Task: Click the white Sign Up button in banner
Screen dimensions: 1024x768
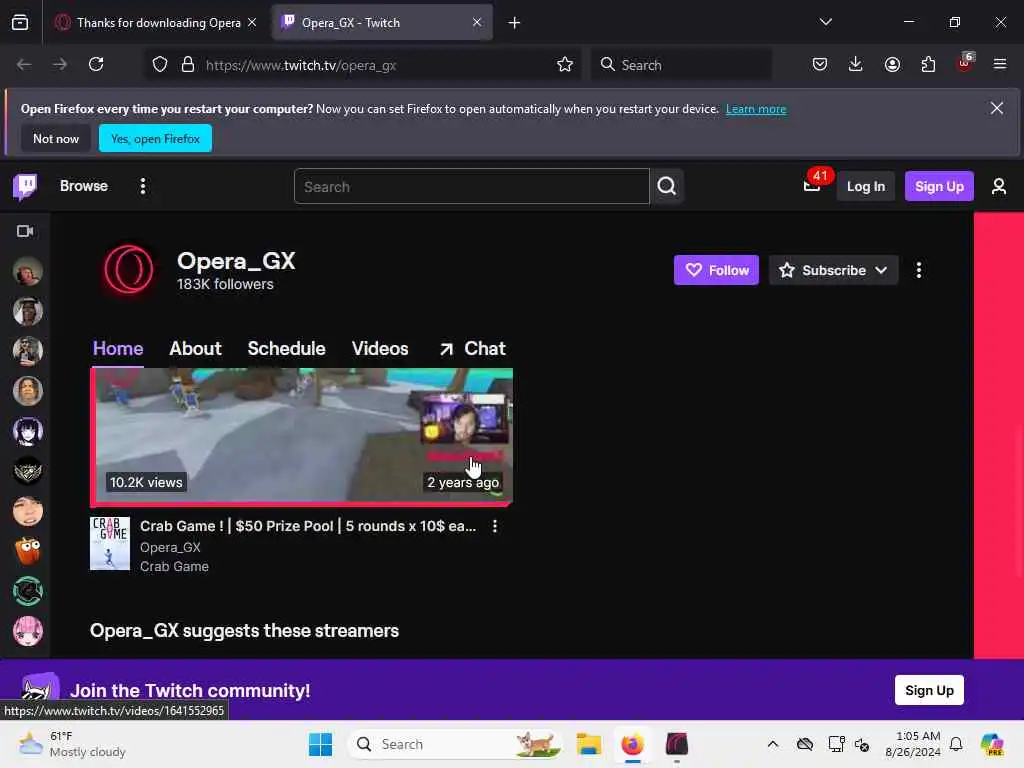Action: (x=929, y=690)
